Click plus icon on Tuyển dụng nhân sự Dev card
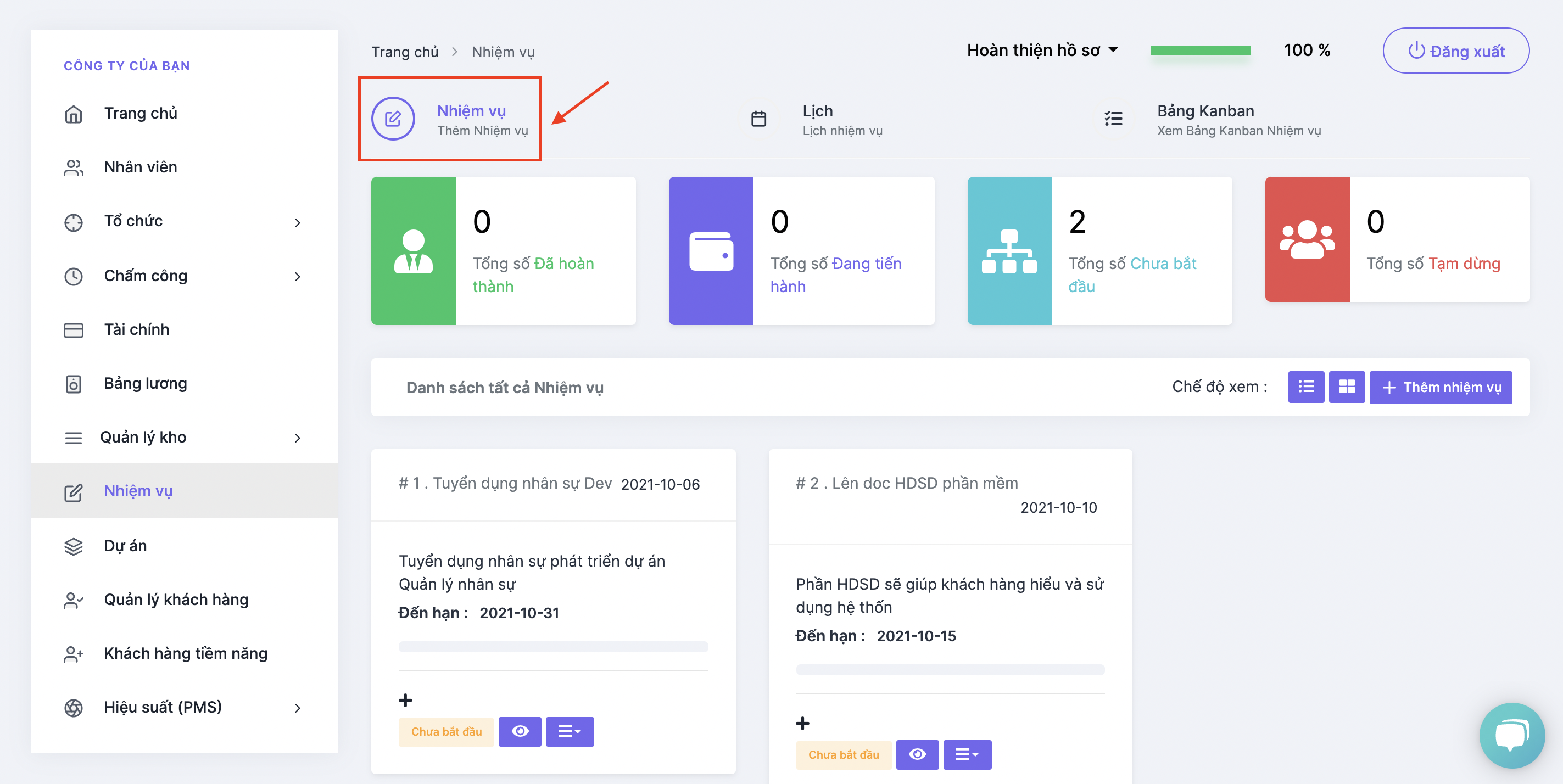 (405, 701)
